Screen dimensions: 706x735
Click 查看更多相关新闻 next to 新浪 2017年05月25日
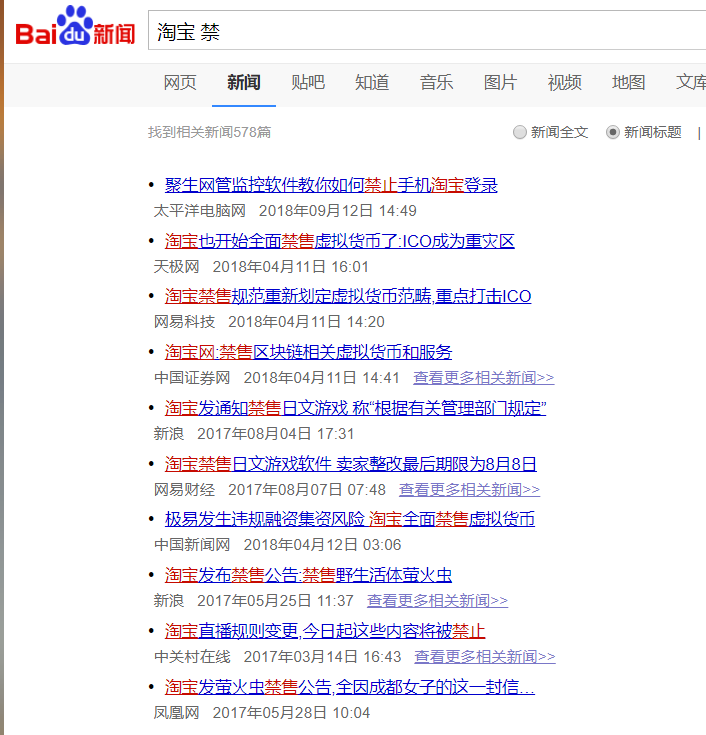pyautogui.click(x=437, y=601)
